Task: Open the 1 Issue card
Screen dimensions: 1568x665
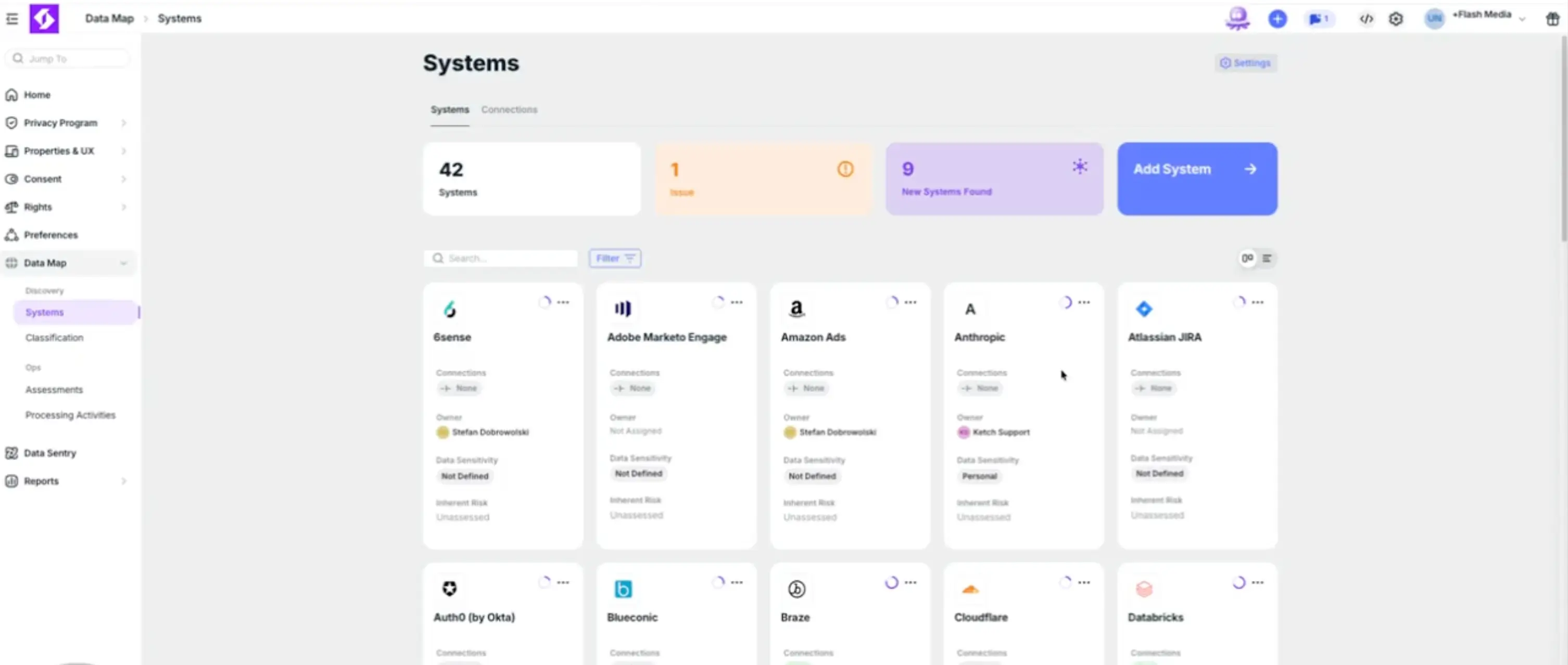Action: tap(763, 178)
